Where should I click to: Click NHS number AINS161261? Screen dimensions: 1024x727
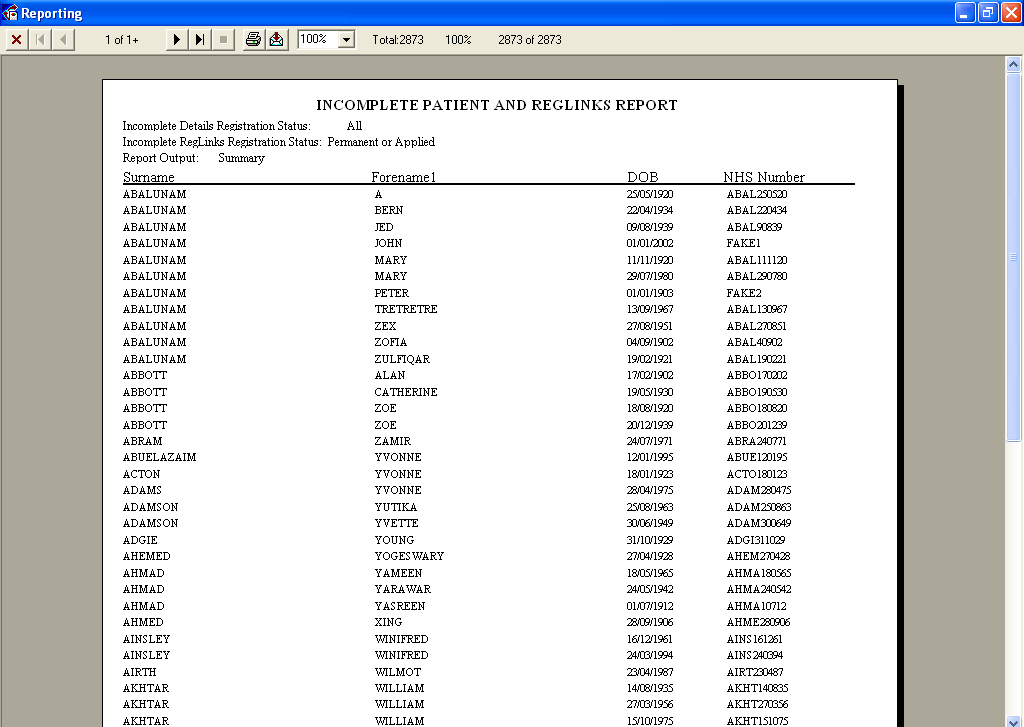754,639
